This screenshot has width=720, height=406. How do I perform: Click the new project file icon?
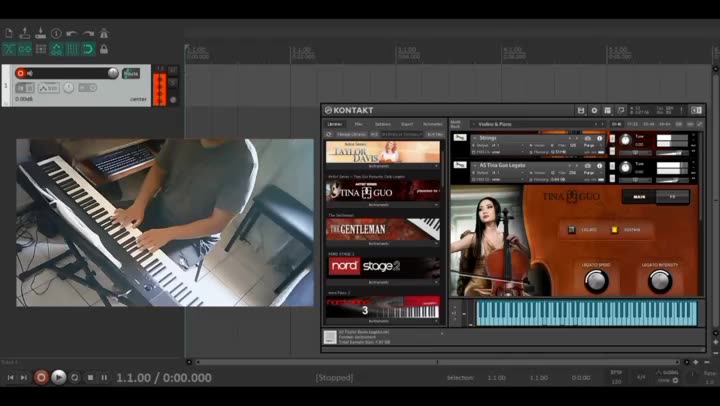8,33
